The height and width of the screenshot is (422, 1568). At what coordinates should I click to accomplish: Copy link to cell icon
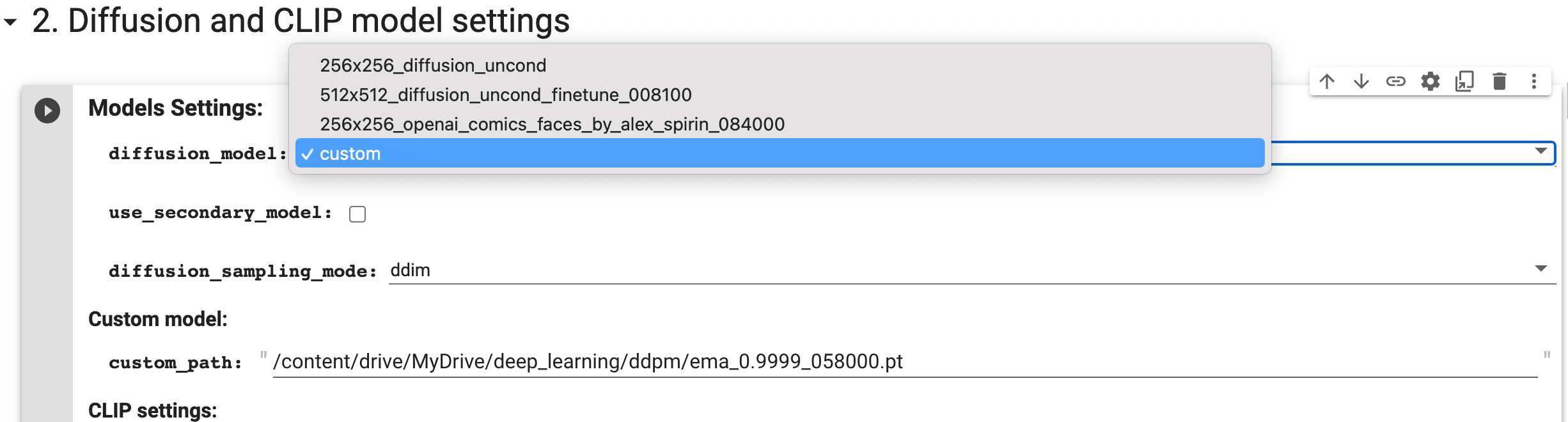[x=1396, y=81]
